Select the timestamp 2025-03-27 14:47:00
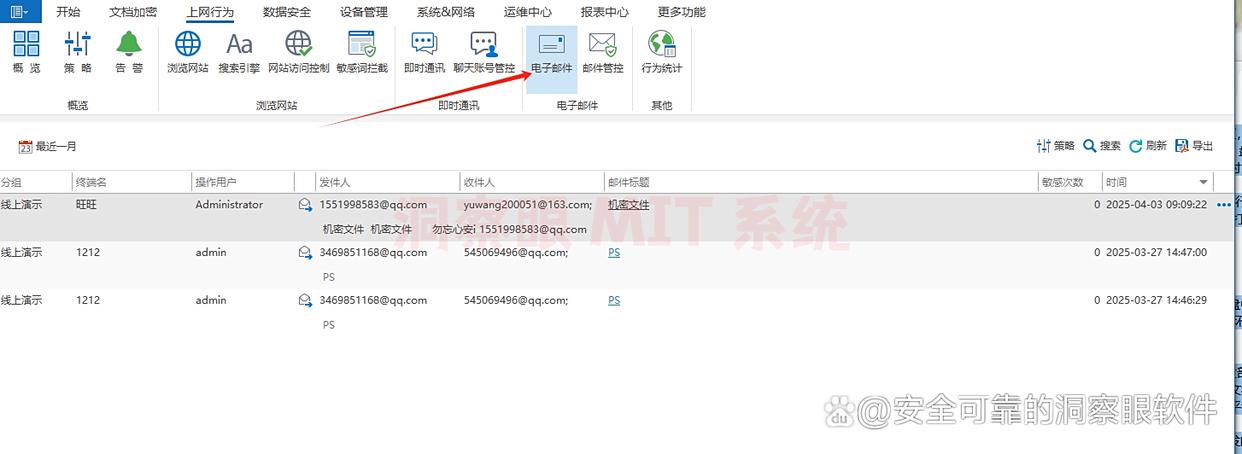 tap(1156, 252)
